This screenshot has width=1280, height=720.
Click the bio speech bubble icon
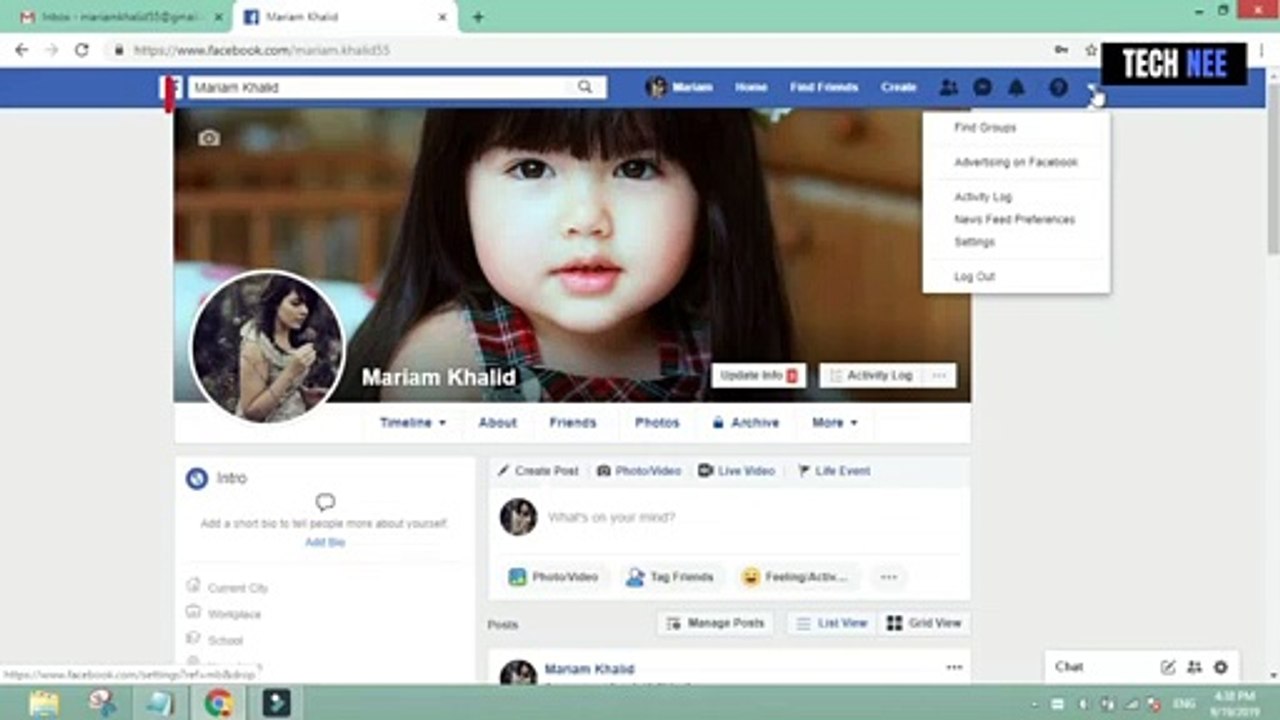[x=325, y=502]
